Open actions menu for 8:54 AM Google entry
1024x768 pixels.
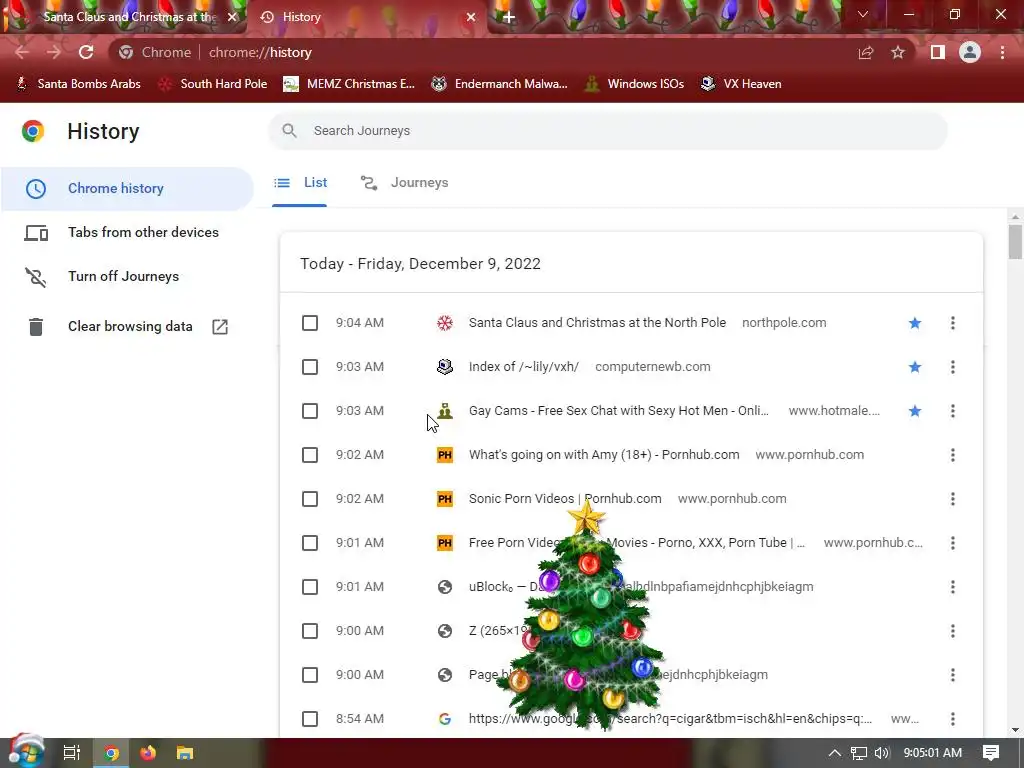pyautogui.click(x=953, y=719)
